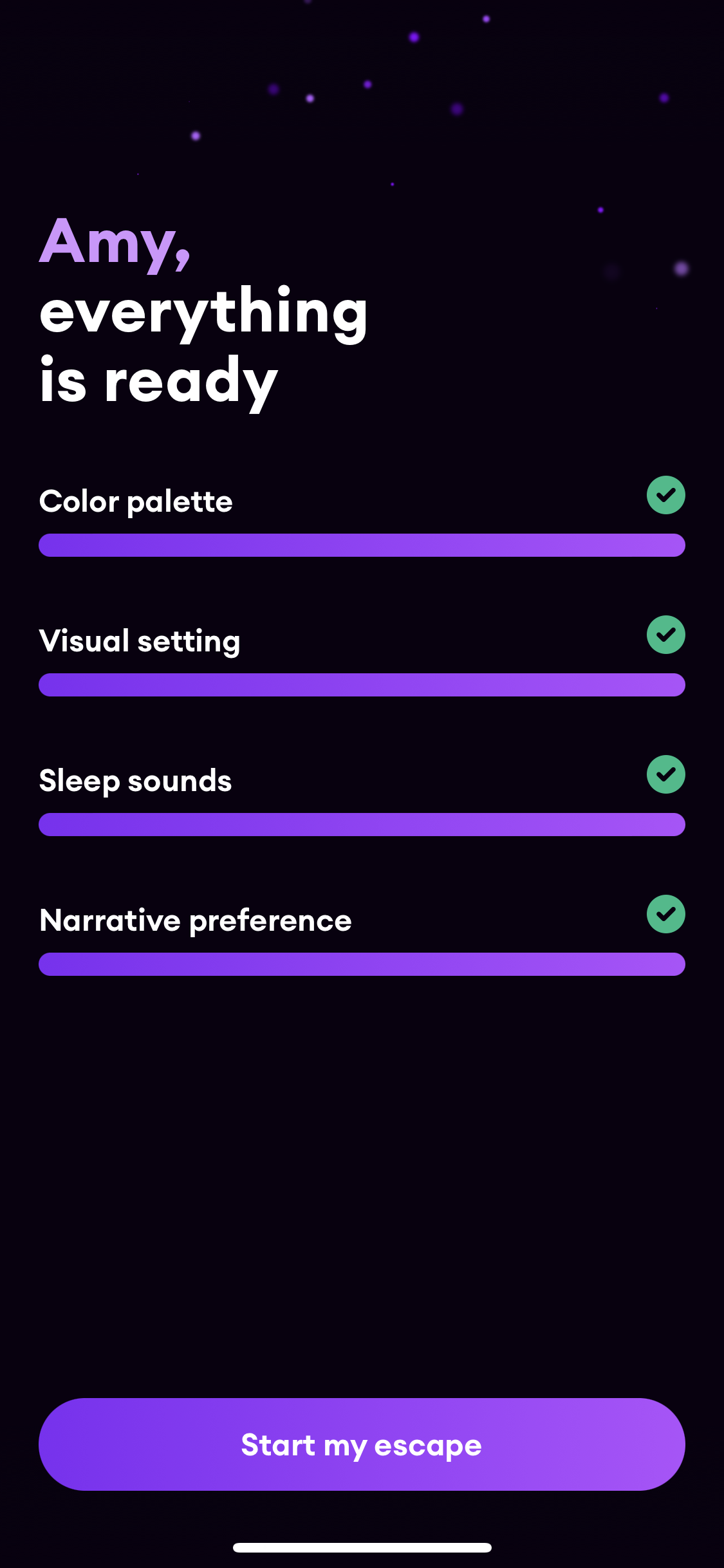Screen dimensions: 724x1568
Task: Tap the Narrative preference green checkmark
Action: [x=665, y=914]
